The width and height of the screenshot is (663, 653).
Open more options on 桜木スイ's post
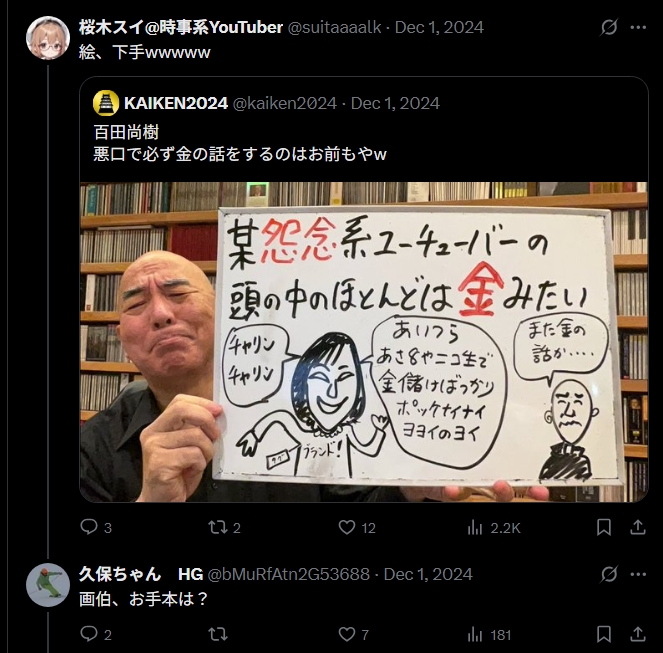click(638, 27)
